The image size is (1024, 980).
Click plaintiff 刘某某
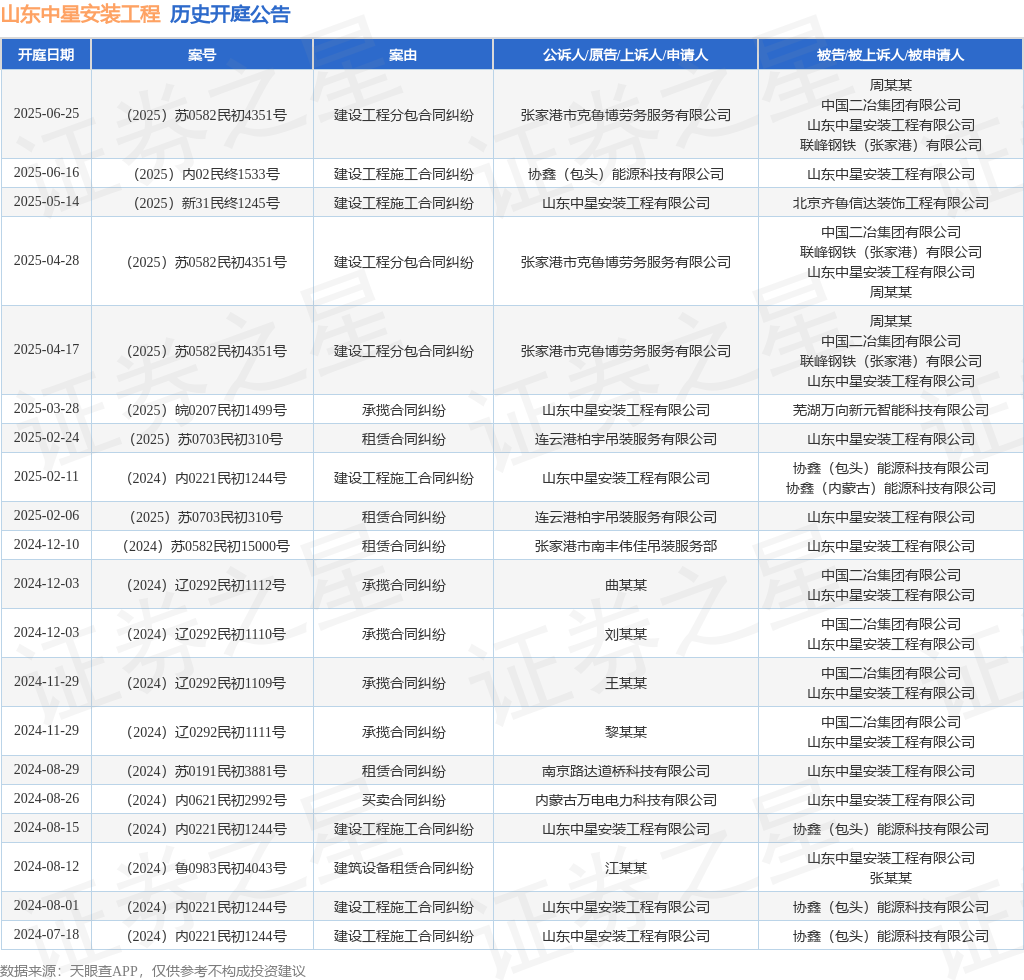(626, 634)
